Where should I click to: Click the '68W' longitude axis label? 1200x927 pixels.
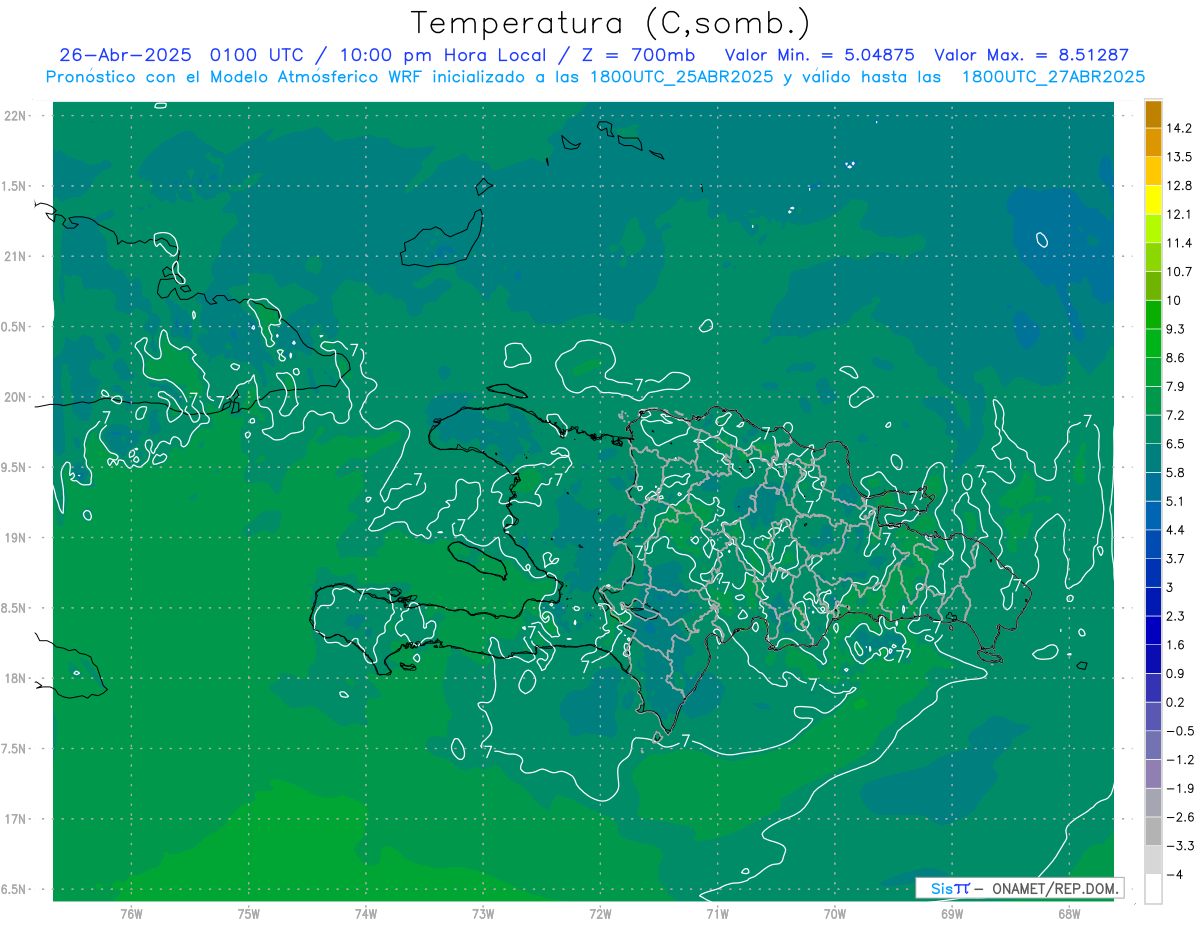1069,913
